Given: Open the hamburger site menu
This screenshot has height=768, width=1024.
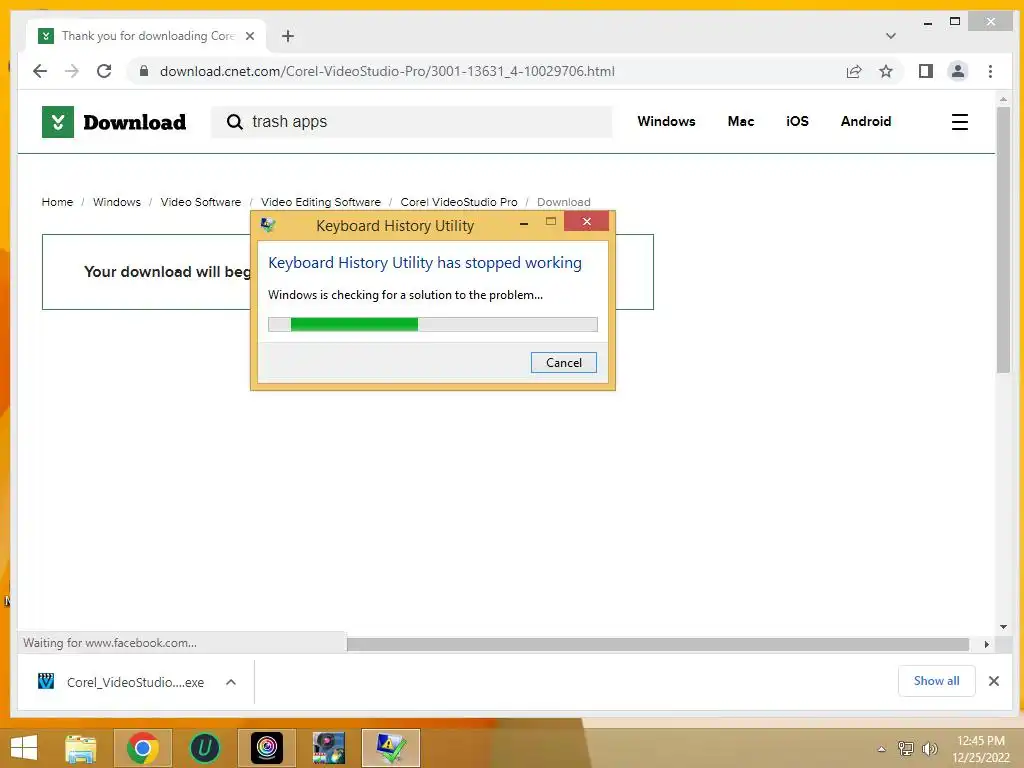Looking at the screenshot, I should tap(959, 122).
